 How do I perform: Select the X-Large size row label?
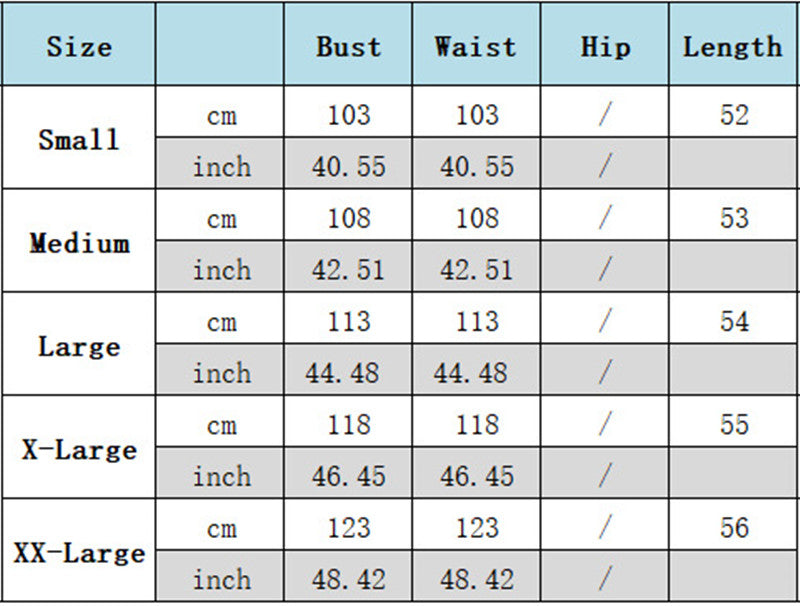79,450
